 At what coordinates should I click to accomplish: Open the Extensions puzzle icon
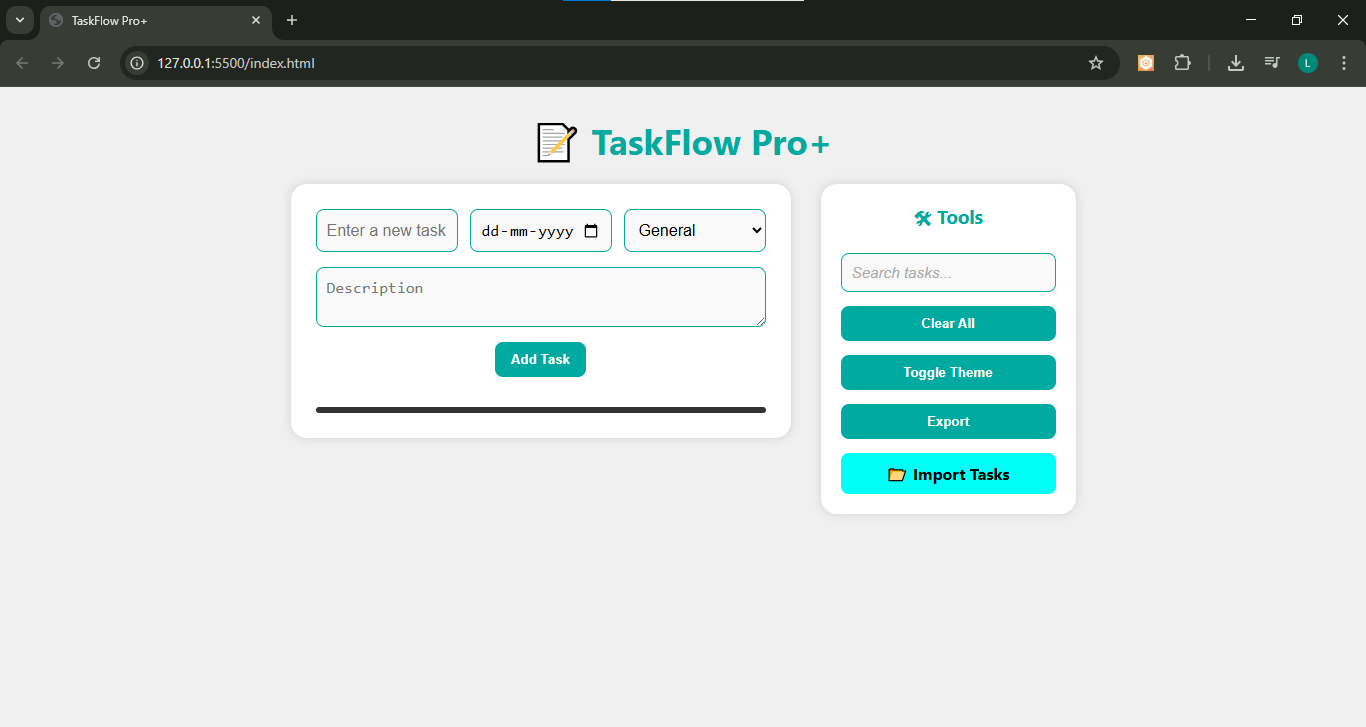pyautogui.click(x=1183, y=63)
